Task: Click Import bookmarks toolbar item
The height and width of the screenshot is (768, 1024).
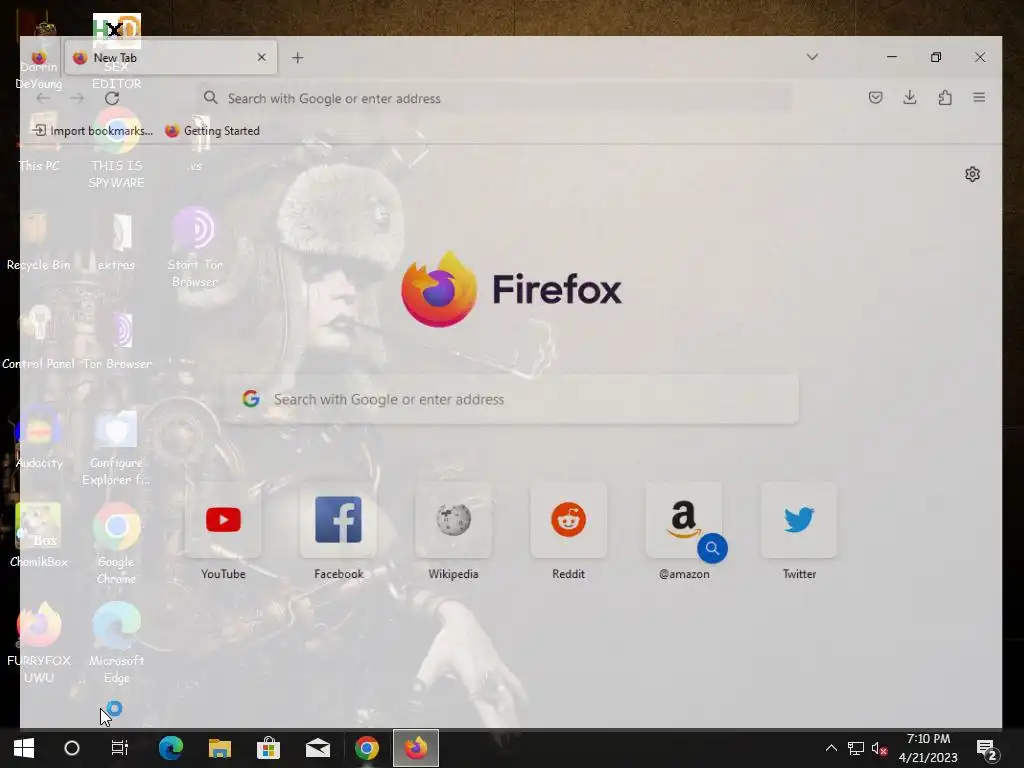Action: click(x=92, y=131)
